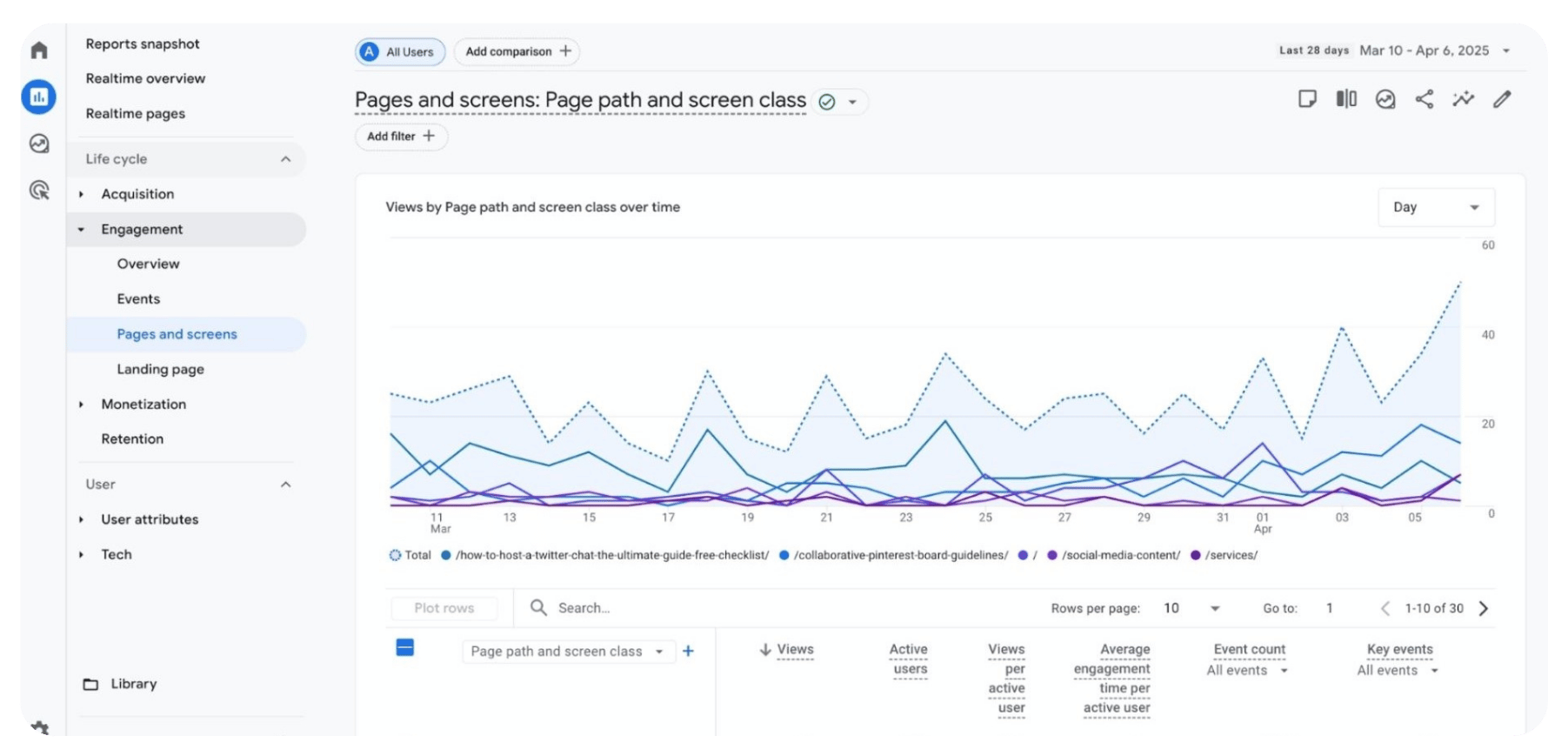
Task: Open the Insights sparkline icon
Action: (1464, 99)
